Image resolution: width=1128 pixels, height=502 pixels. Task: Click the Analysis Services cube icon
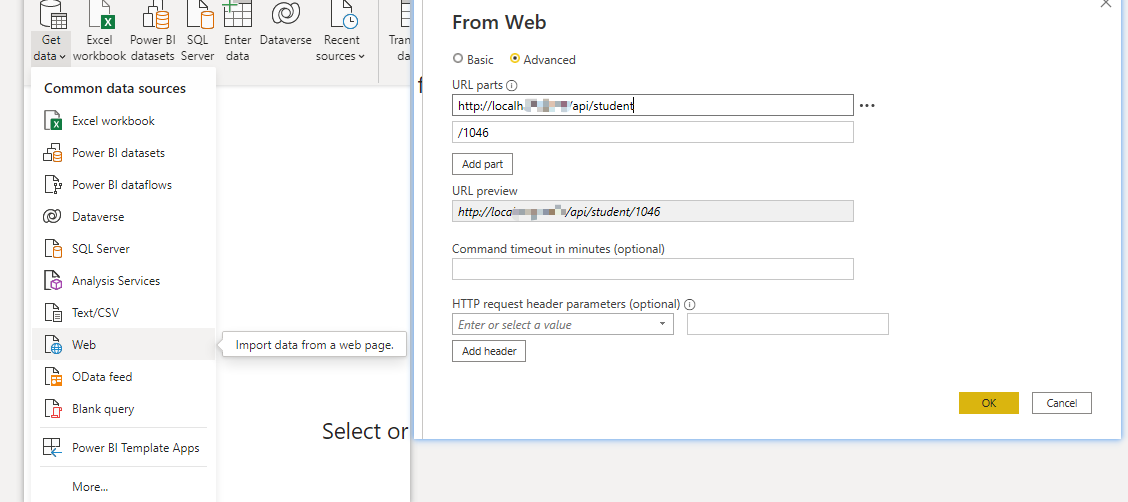[53, 280]
